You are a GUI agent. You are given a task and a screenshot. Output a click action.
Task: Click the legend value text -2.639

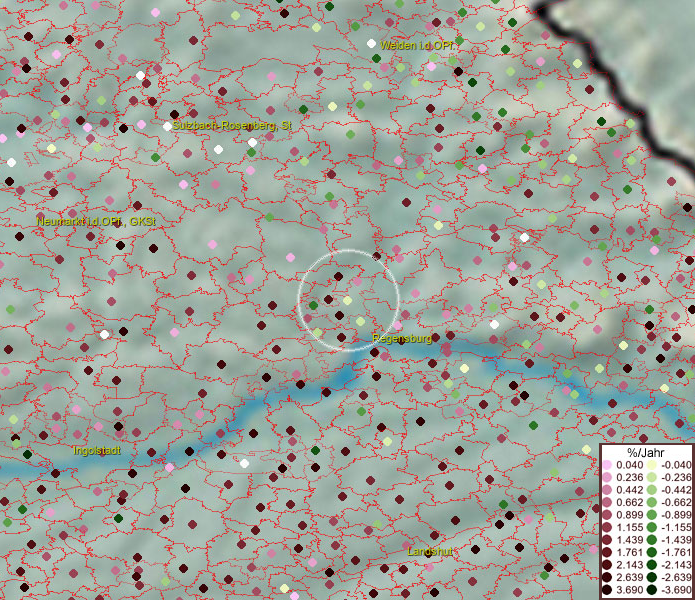point(676,577)
